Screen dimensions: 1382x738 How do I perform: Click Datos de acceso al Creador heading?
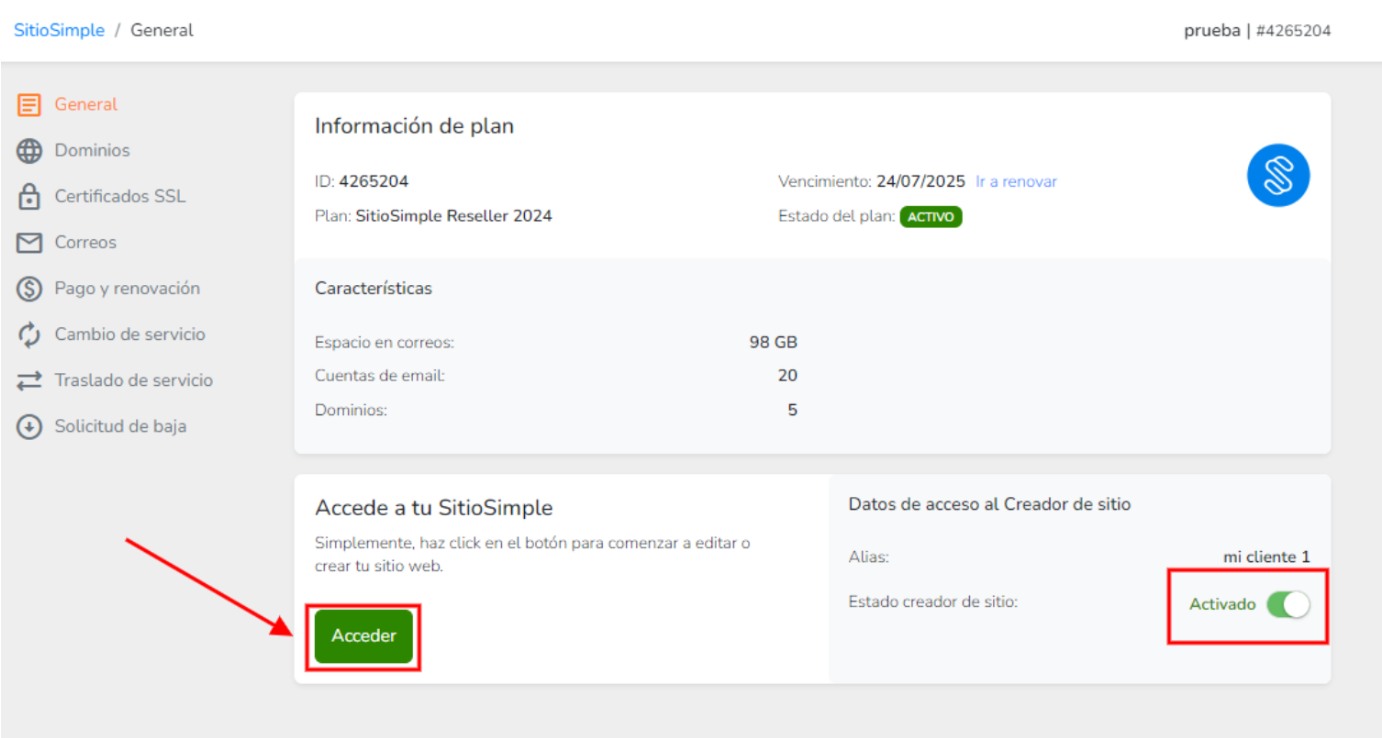point(990,504)
